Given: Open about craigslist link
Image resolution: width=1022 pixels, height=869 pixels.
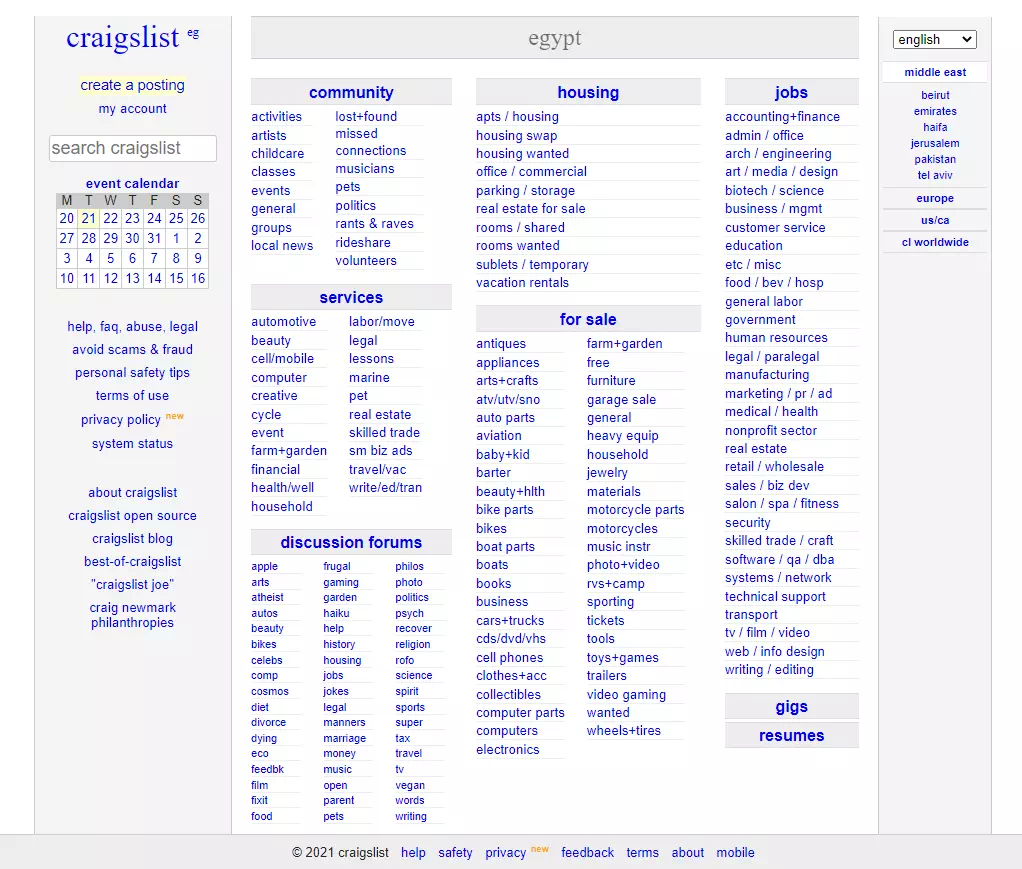Looking at the screenshot, I should point(132,493).
